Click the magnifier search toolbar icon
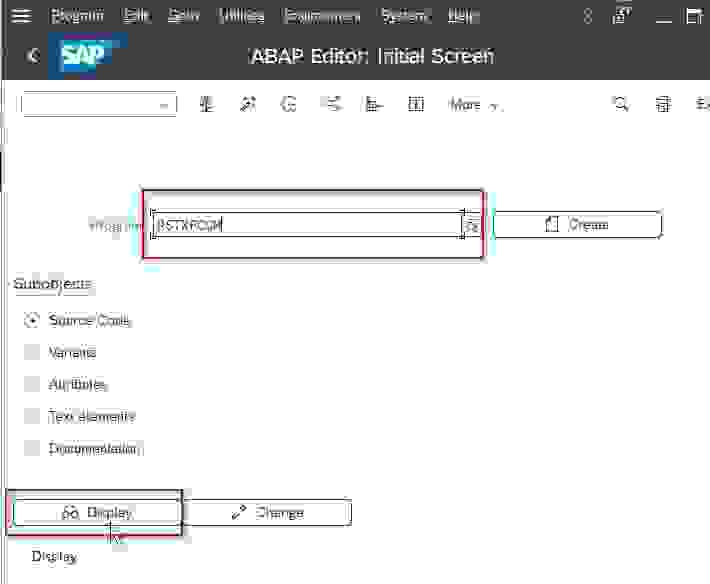Viewport: 710px width, 584px height. coord(620,104)
